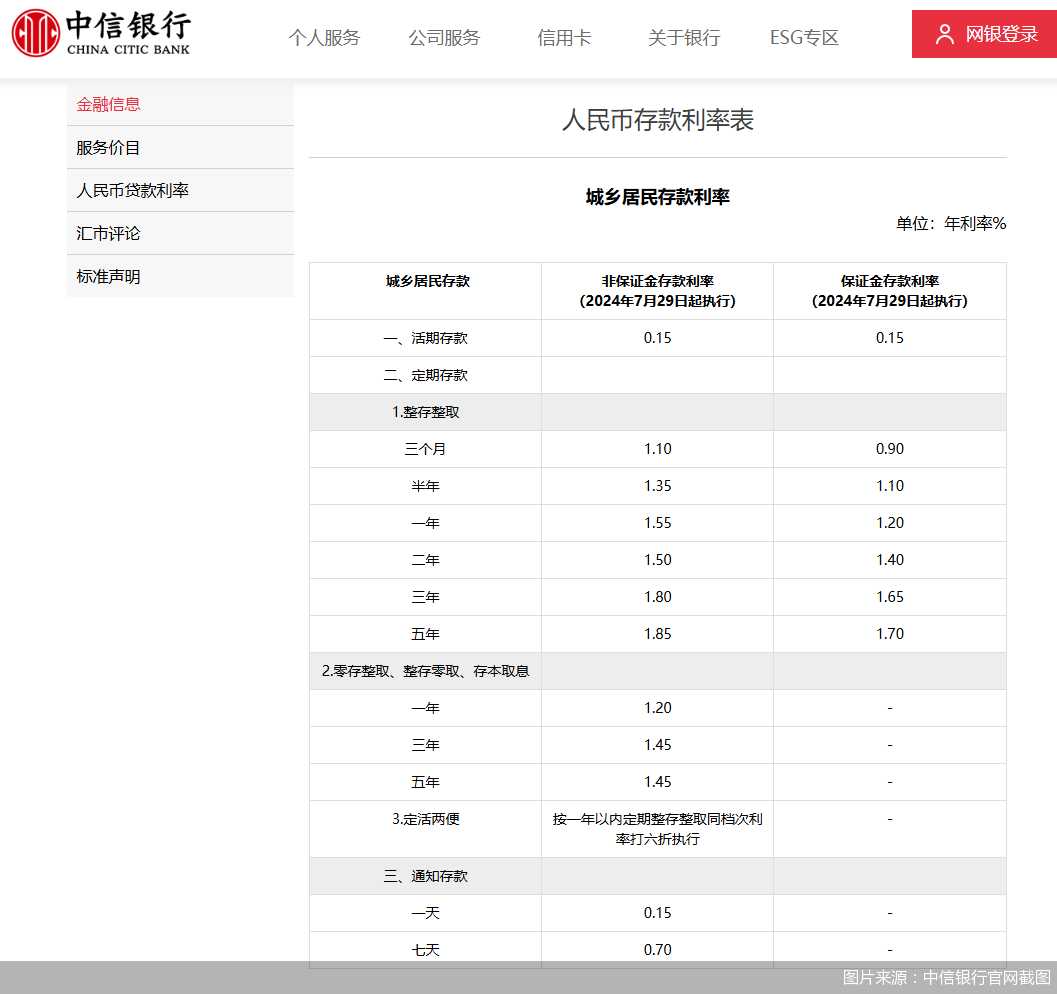Click the 保证金存款利率 column header

(x=889, y=291)
